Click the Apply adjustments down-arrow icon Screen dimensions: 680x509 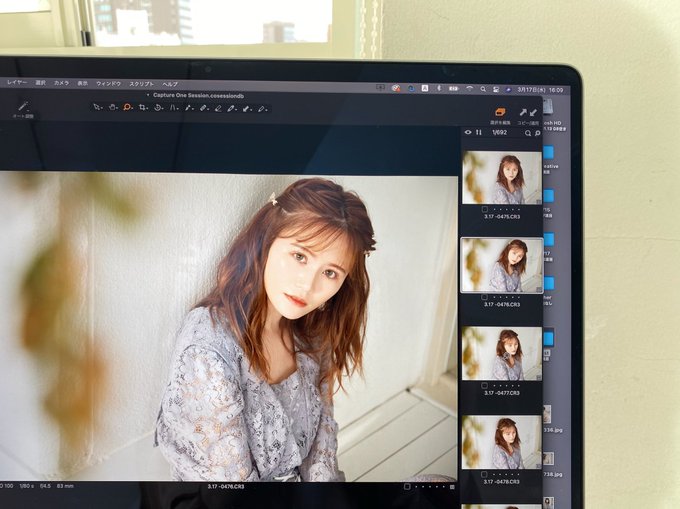pos(533,113)
